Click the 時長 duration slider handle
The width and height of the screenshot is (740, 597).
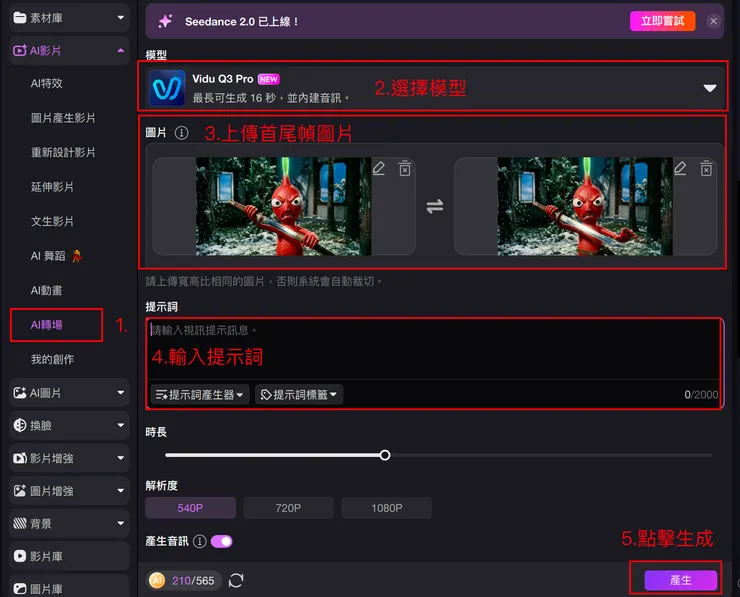(x=385, y=455)
